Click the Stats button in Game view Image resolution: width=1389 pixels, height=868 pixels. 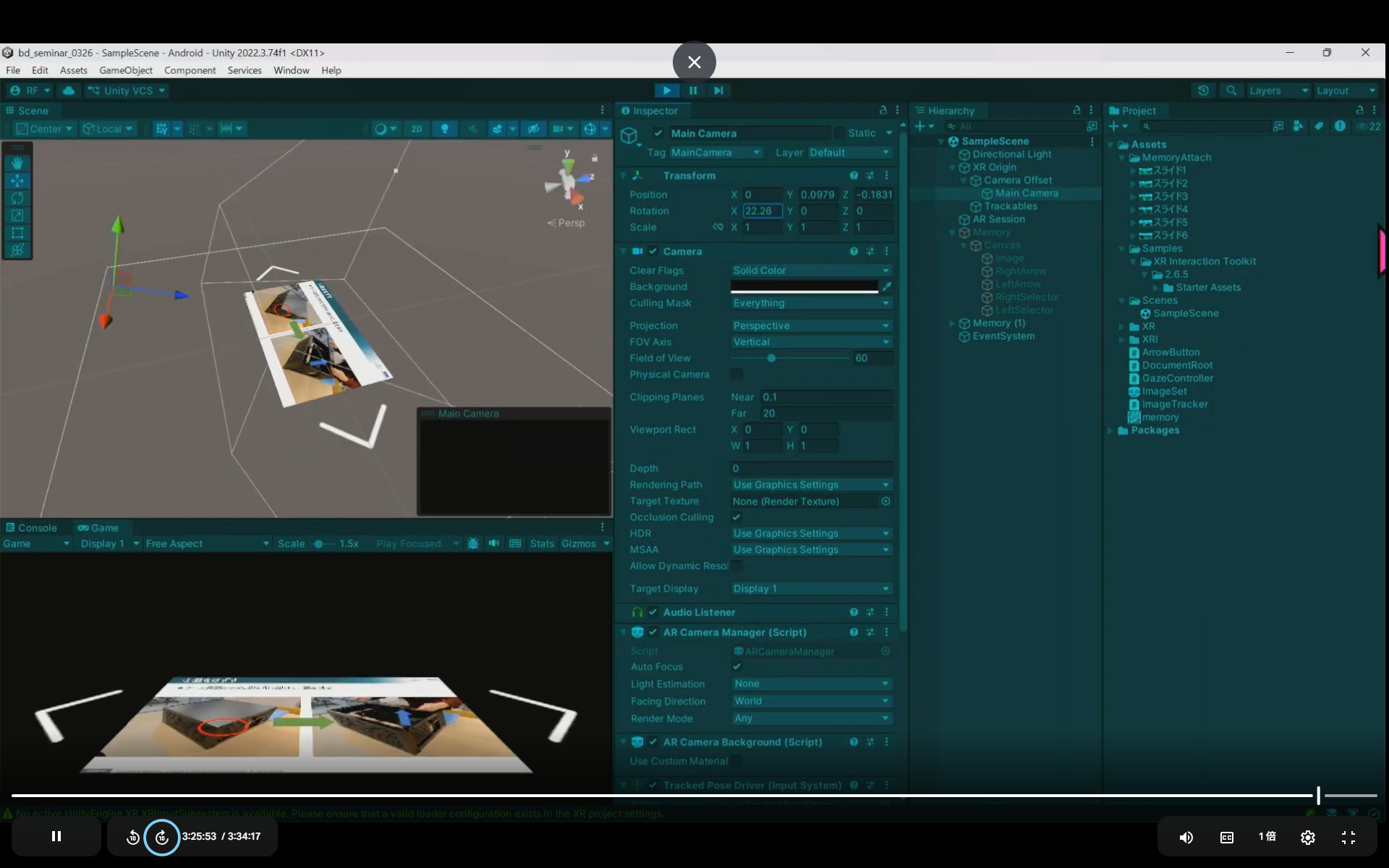[541, 544]
